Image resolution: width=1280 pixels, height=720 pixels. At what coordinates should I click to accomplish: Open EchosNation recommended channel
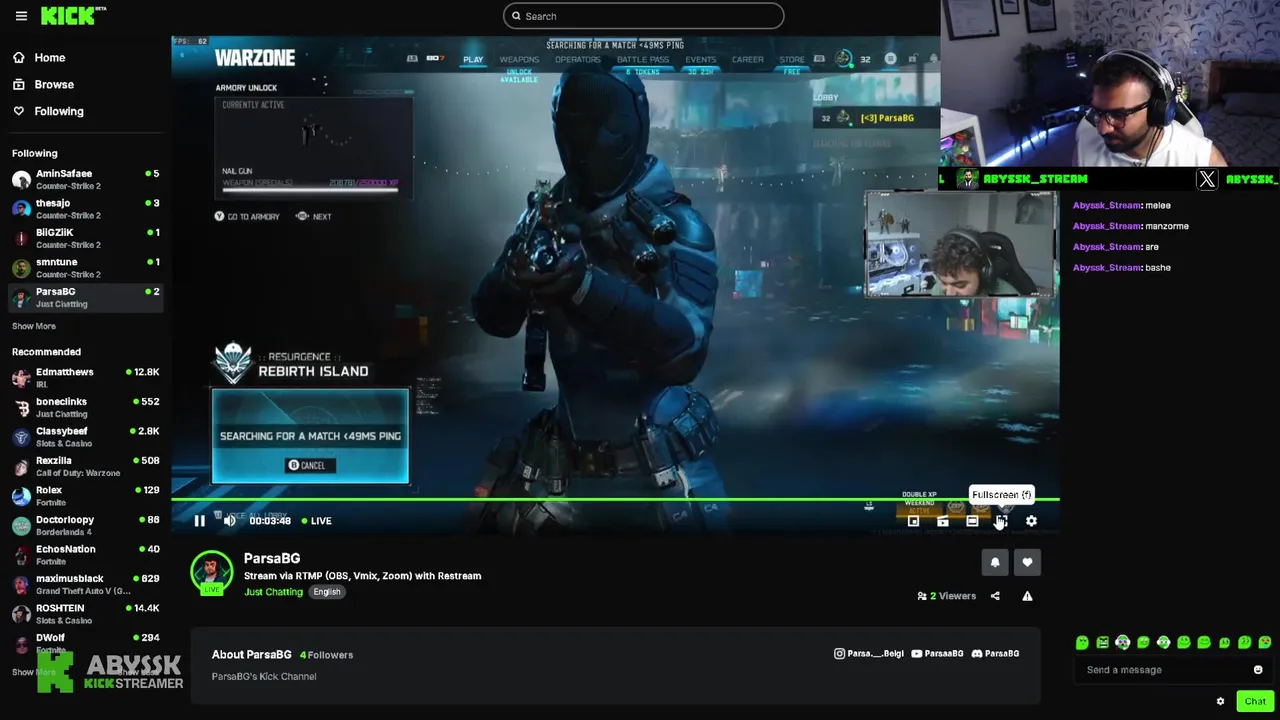coord(85,554)
